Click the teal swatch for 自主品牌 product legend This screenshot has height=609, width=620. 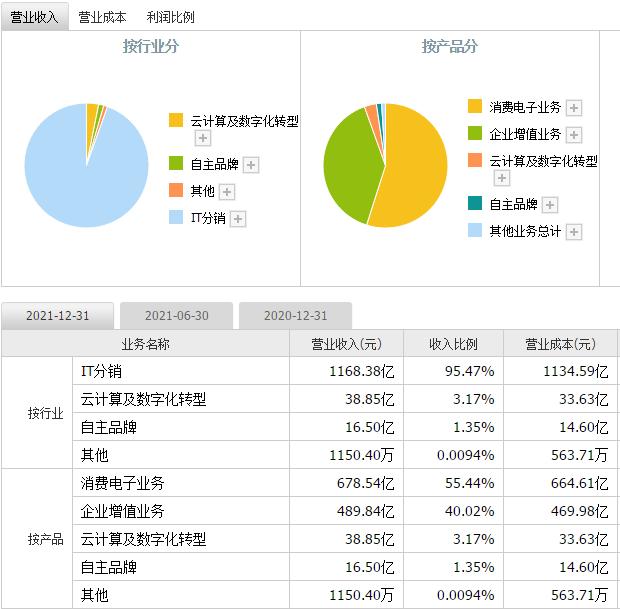[x=475, y=203]
